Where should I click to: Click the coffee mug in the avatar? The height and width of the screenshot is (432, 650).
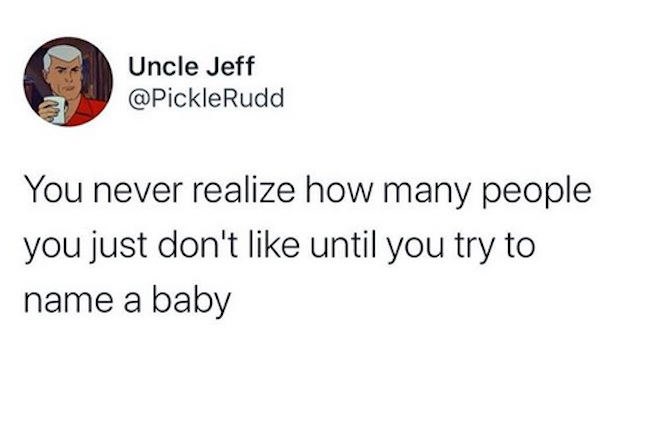pyautogui.click(x=57, y=108)
